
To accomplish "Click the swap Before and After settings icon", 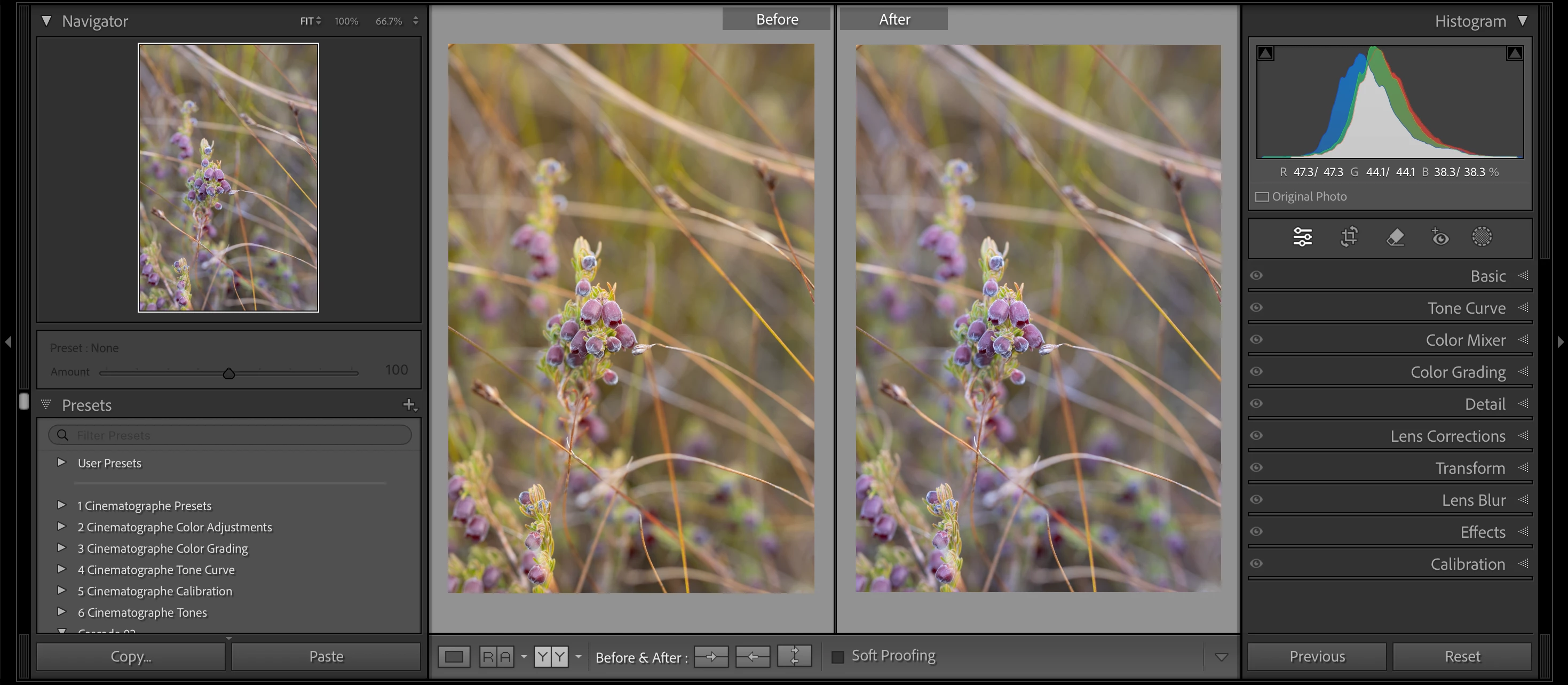I will coord(794,656).
